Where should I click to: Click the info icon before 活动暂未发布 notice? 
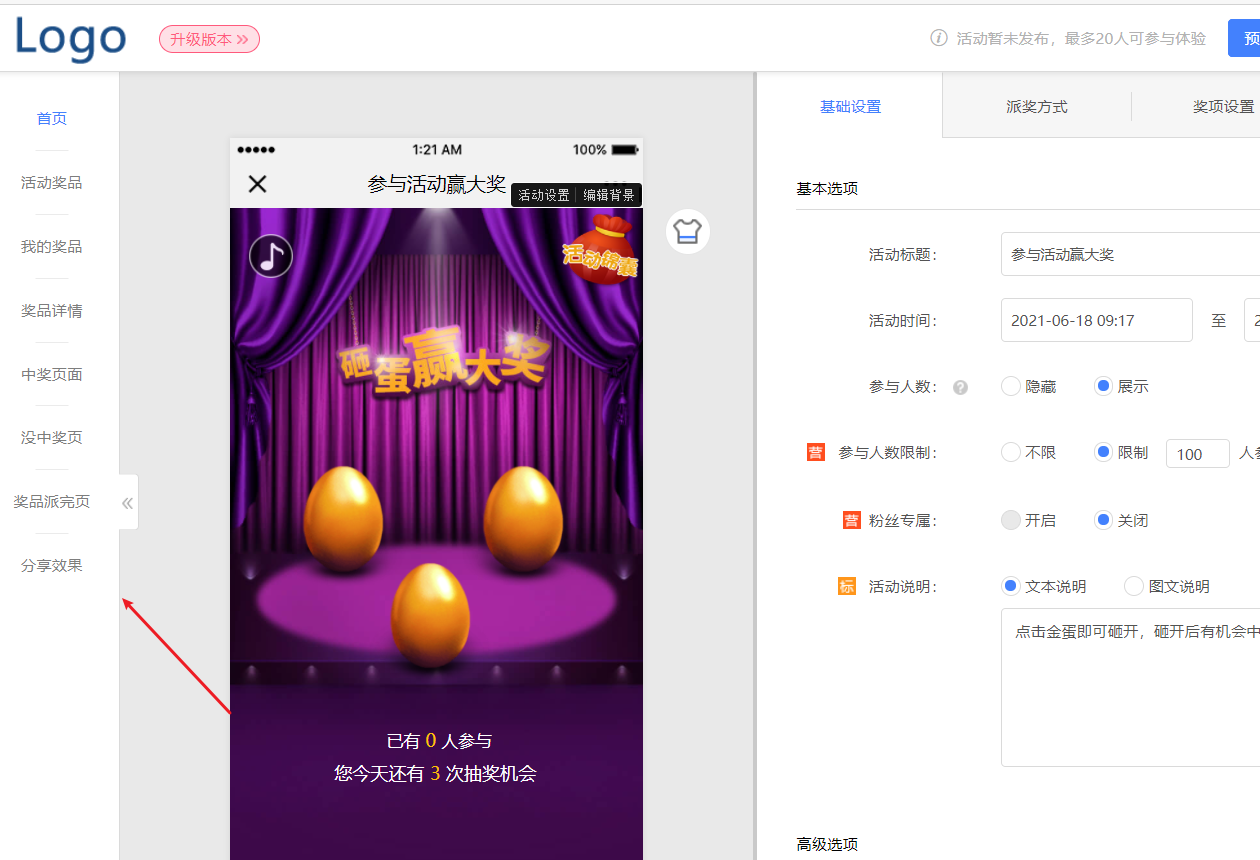(938, 38)
